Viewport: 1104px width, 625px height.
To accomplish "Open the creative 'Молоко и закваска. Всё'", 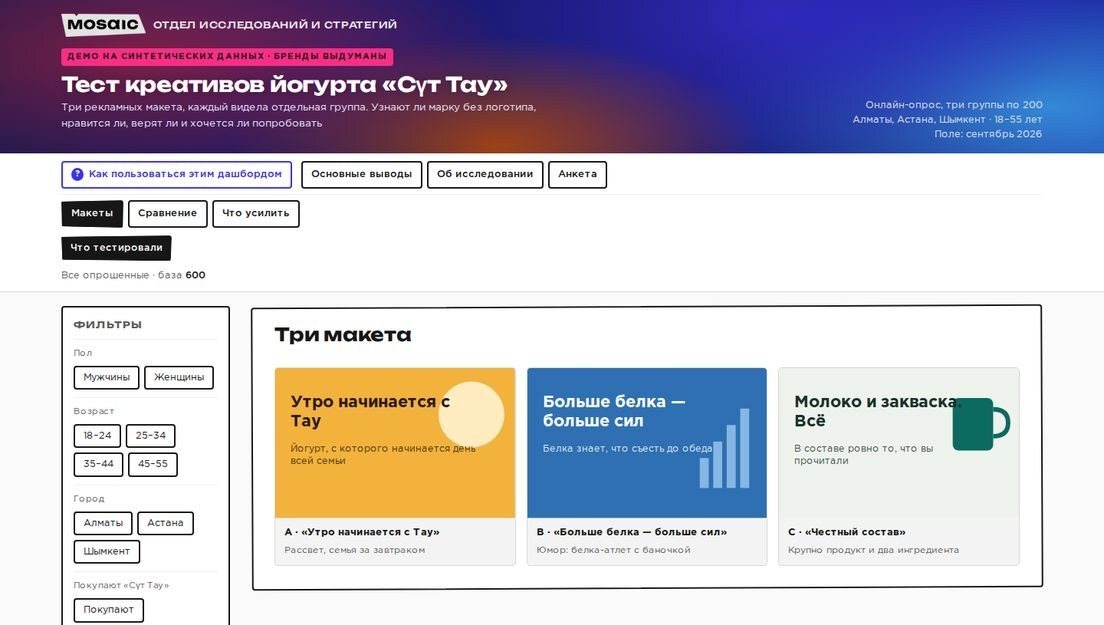I will pos(899,443).
